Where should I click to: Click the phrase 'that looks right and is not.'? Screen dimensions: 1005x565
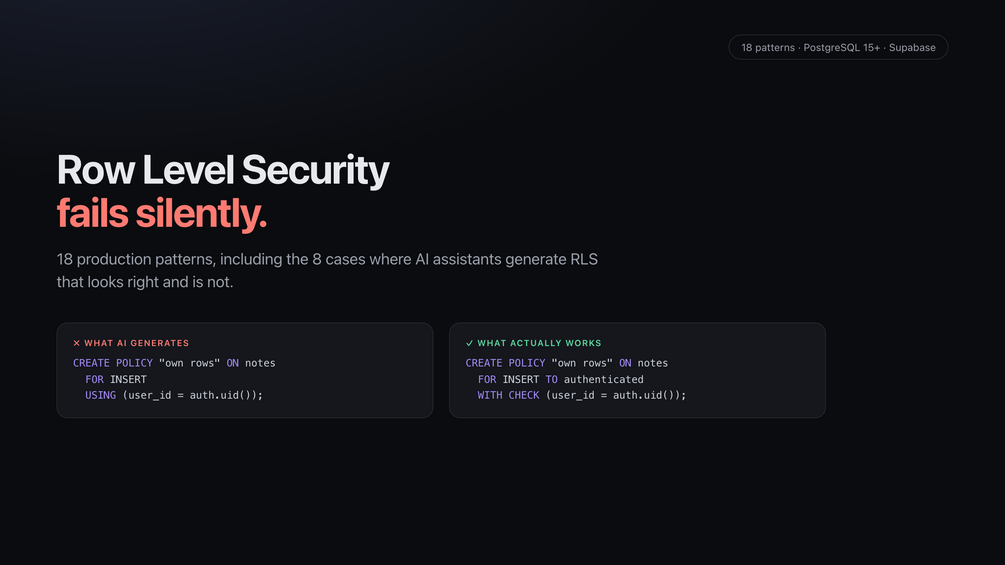pyautogui.click(x=145, y=282)
